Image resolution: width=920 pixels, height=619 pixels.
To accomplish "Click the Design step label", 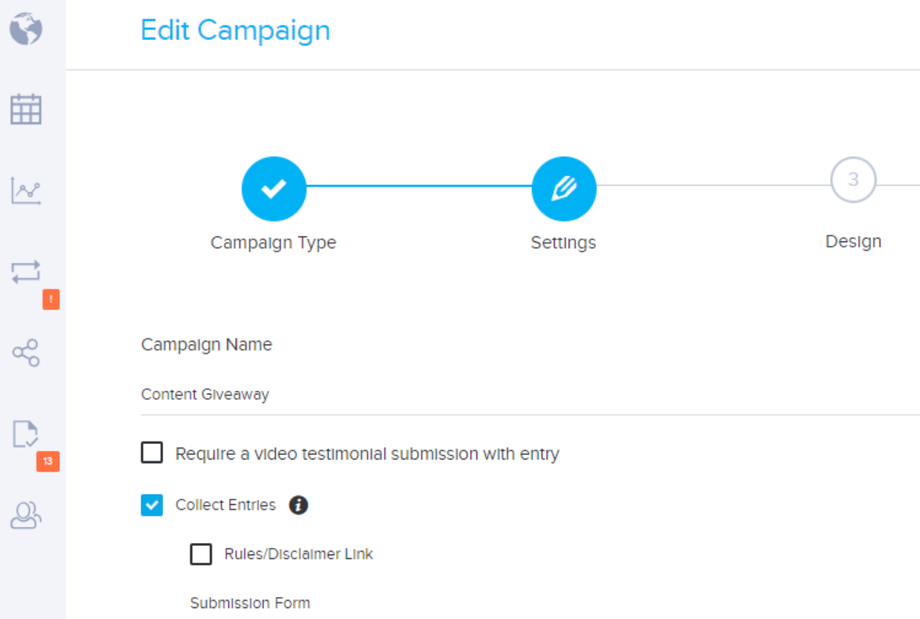I will click(853, 241).
